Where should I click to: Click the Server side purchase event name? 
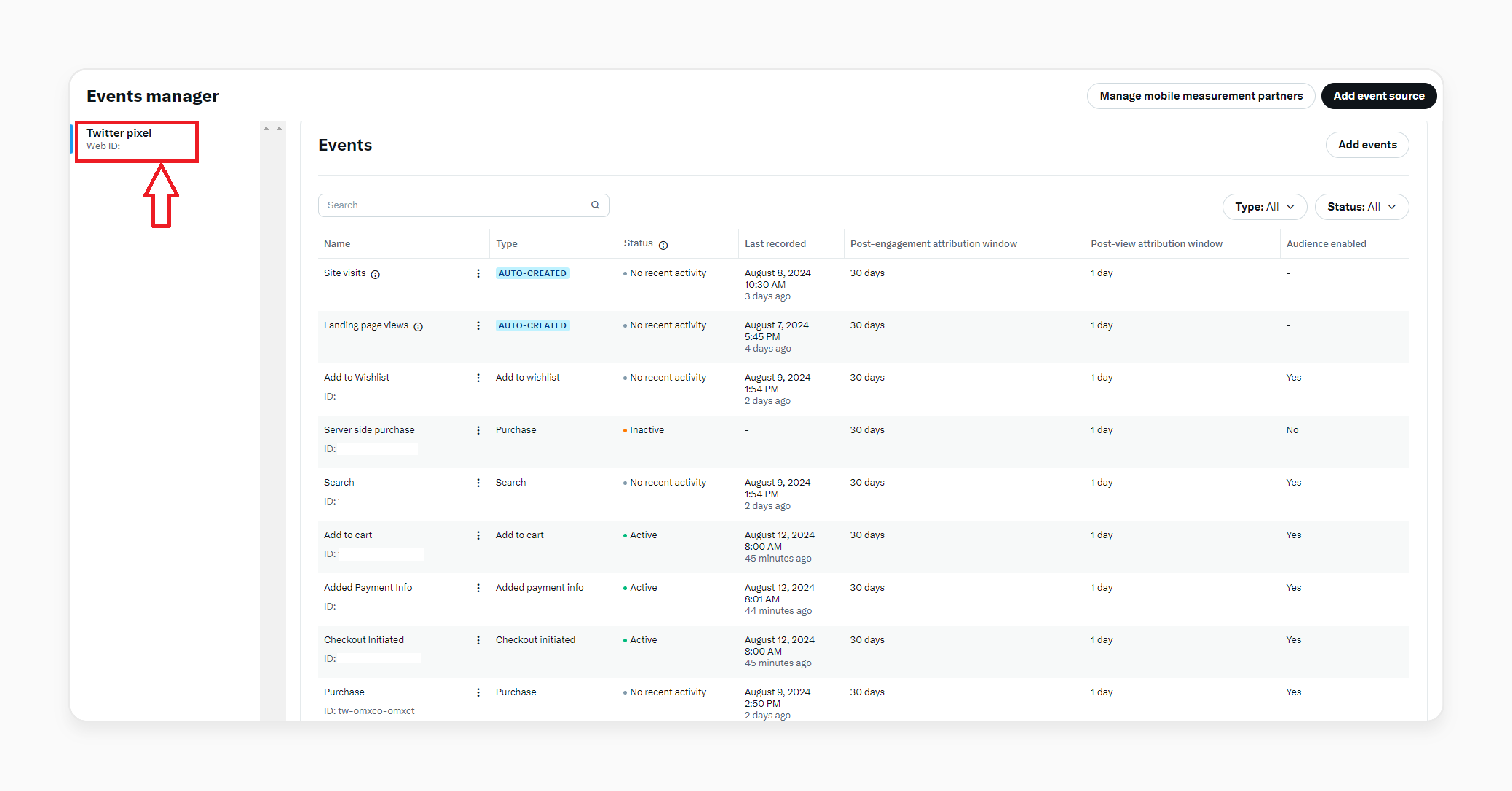[x=369, y=430]
